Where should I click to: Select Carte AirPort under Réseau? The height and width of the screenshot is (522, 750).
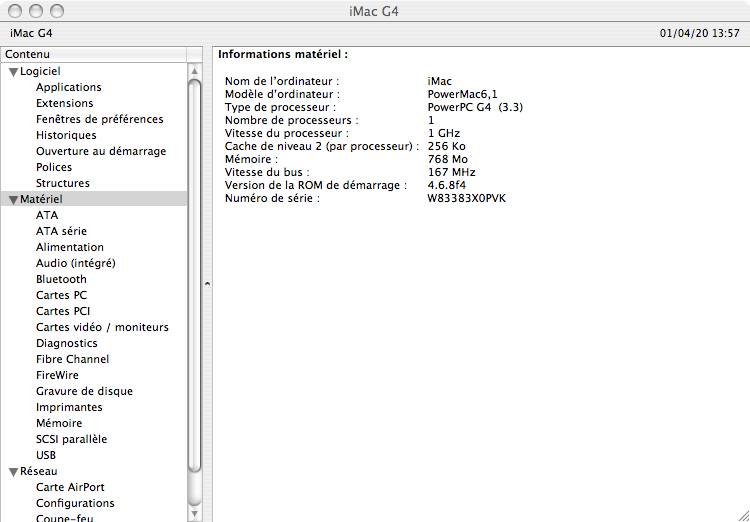pyautogui.click(x=70, y=487)
